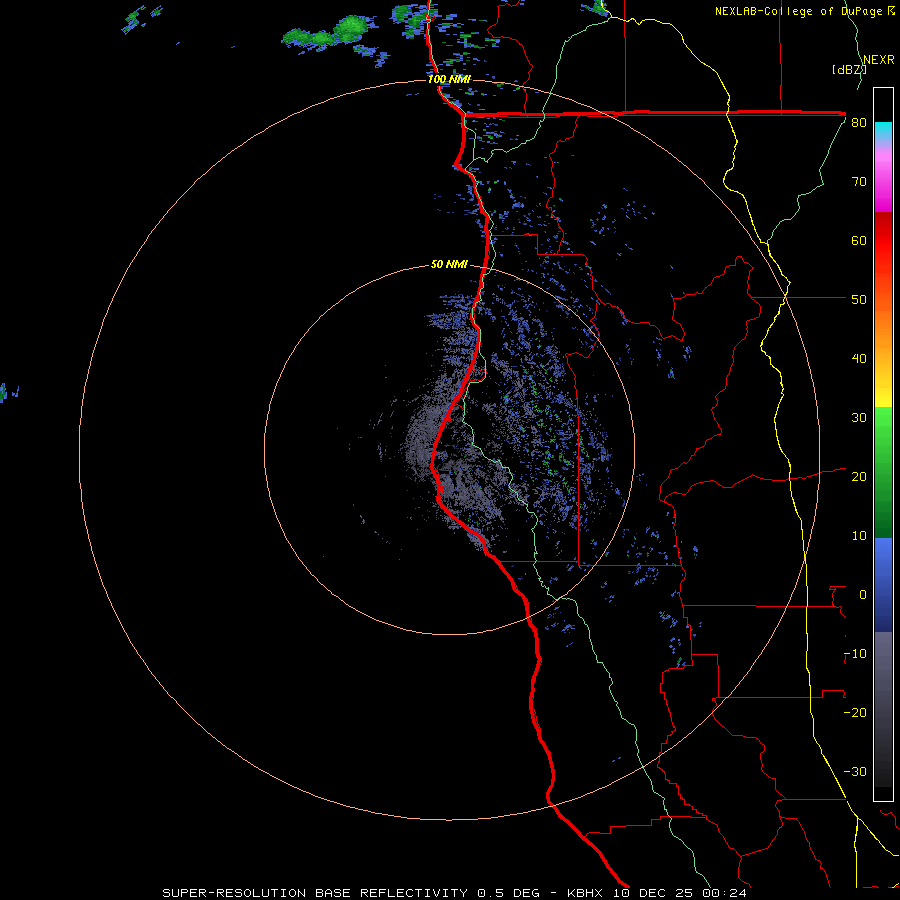Click the 100 NMI range ring label
The image size is (900, 900).
click(x=449, y=79)
